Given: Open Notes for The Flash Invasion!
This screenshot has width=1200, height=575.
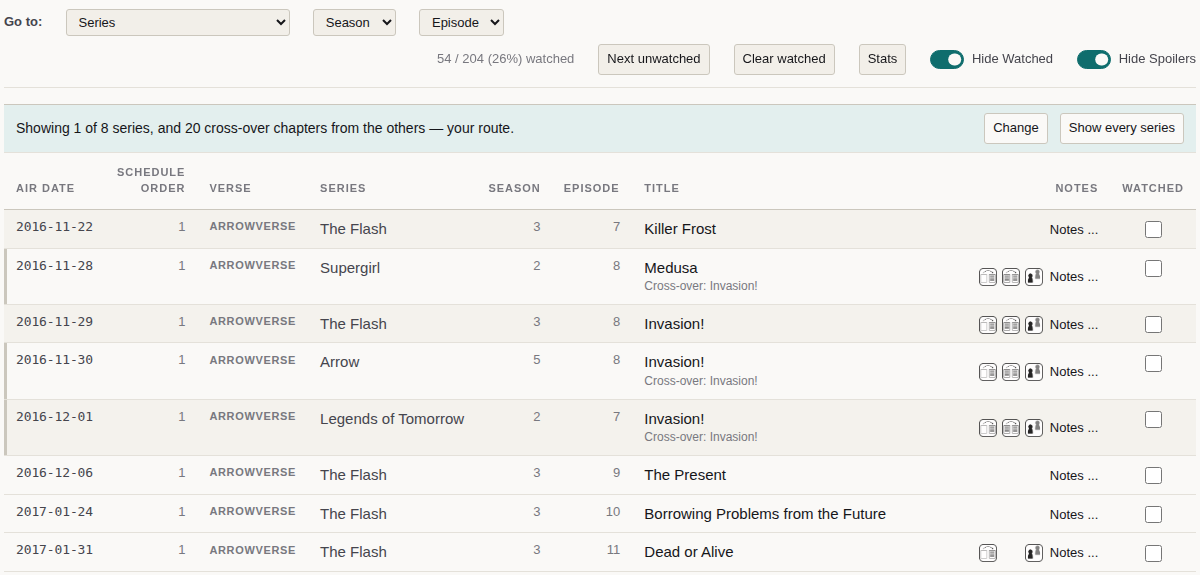Looking at the screenshot, I should tap(1074, 325).
